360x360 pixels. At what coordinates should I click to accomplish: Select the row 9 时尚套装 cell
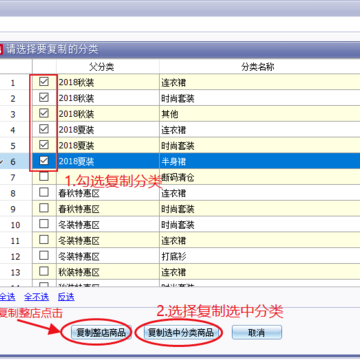[x=260, y=209]
